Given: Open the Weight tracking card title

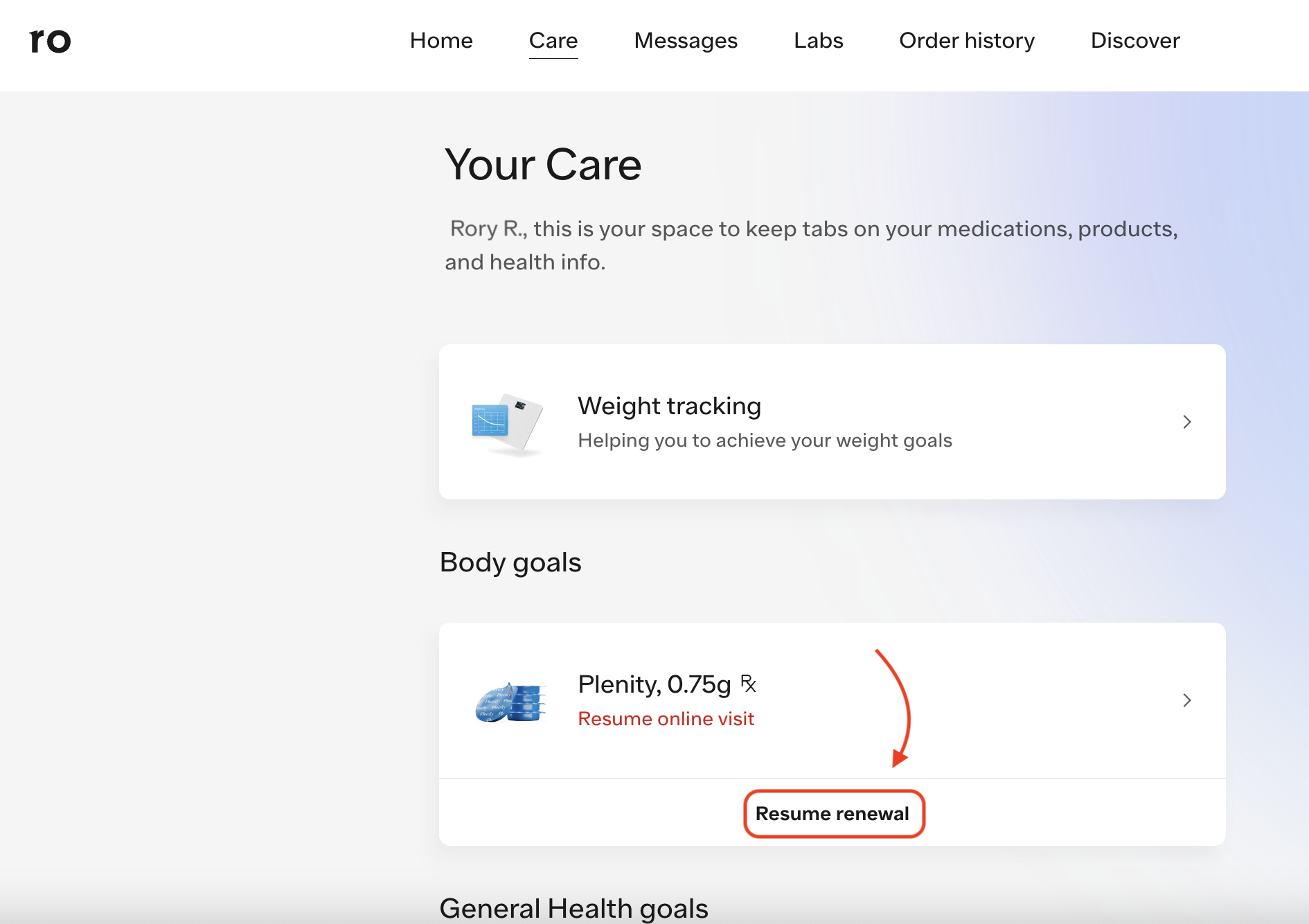Looking at the screenshot, I should [x=670, y=406].
